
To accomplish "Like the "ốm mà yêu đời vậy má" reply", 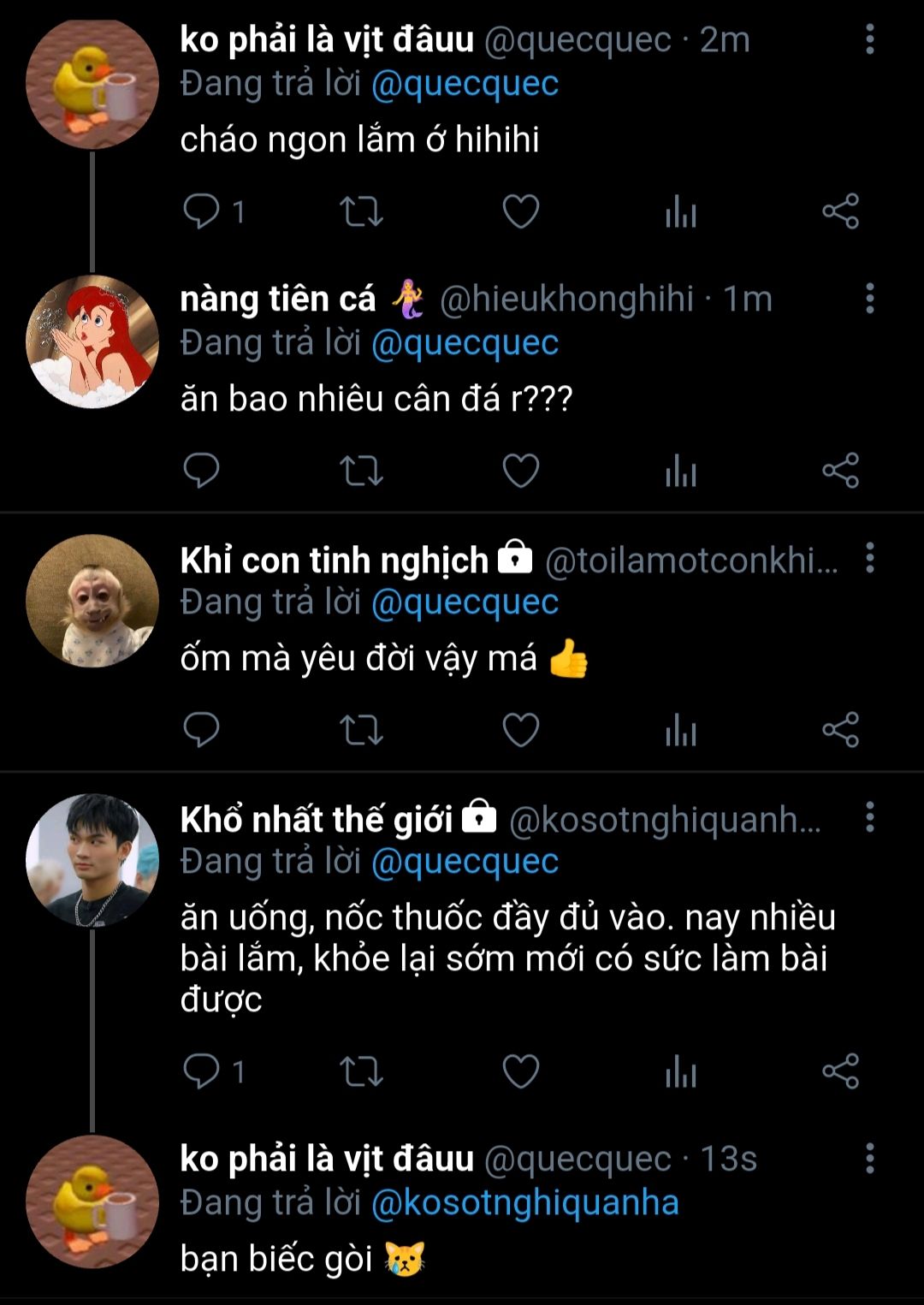I will click(520, 730).
